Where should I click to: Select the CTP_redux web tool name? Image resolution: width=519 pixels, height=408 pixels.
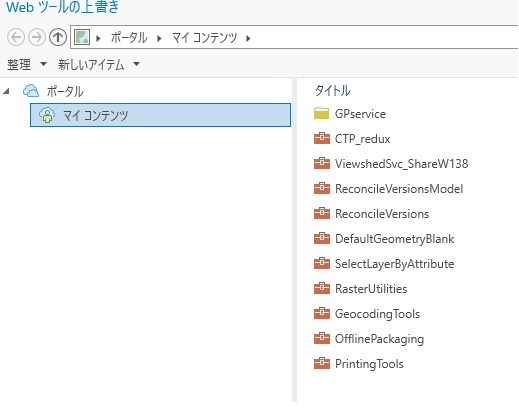point(362,139)
